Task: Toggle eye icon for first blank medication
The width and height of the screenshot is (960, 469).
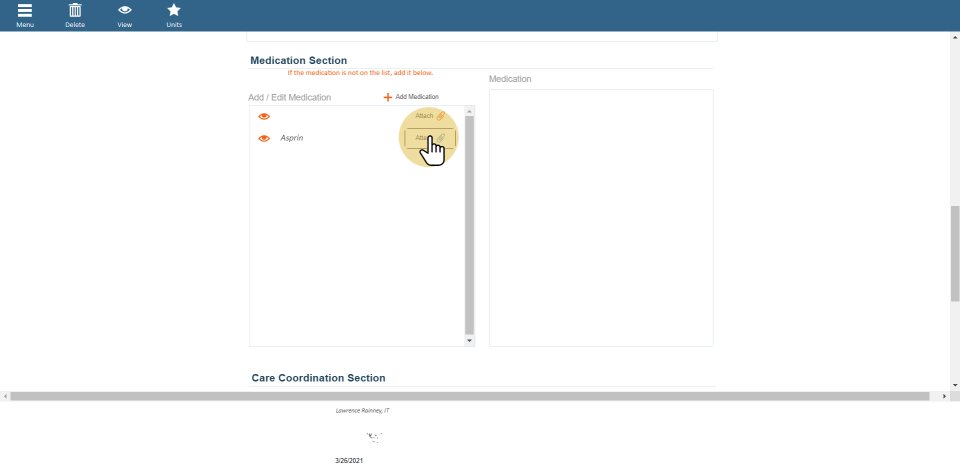Action: click(x=264, y=117)
